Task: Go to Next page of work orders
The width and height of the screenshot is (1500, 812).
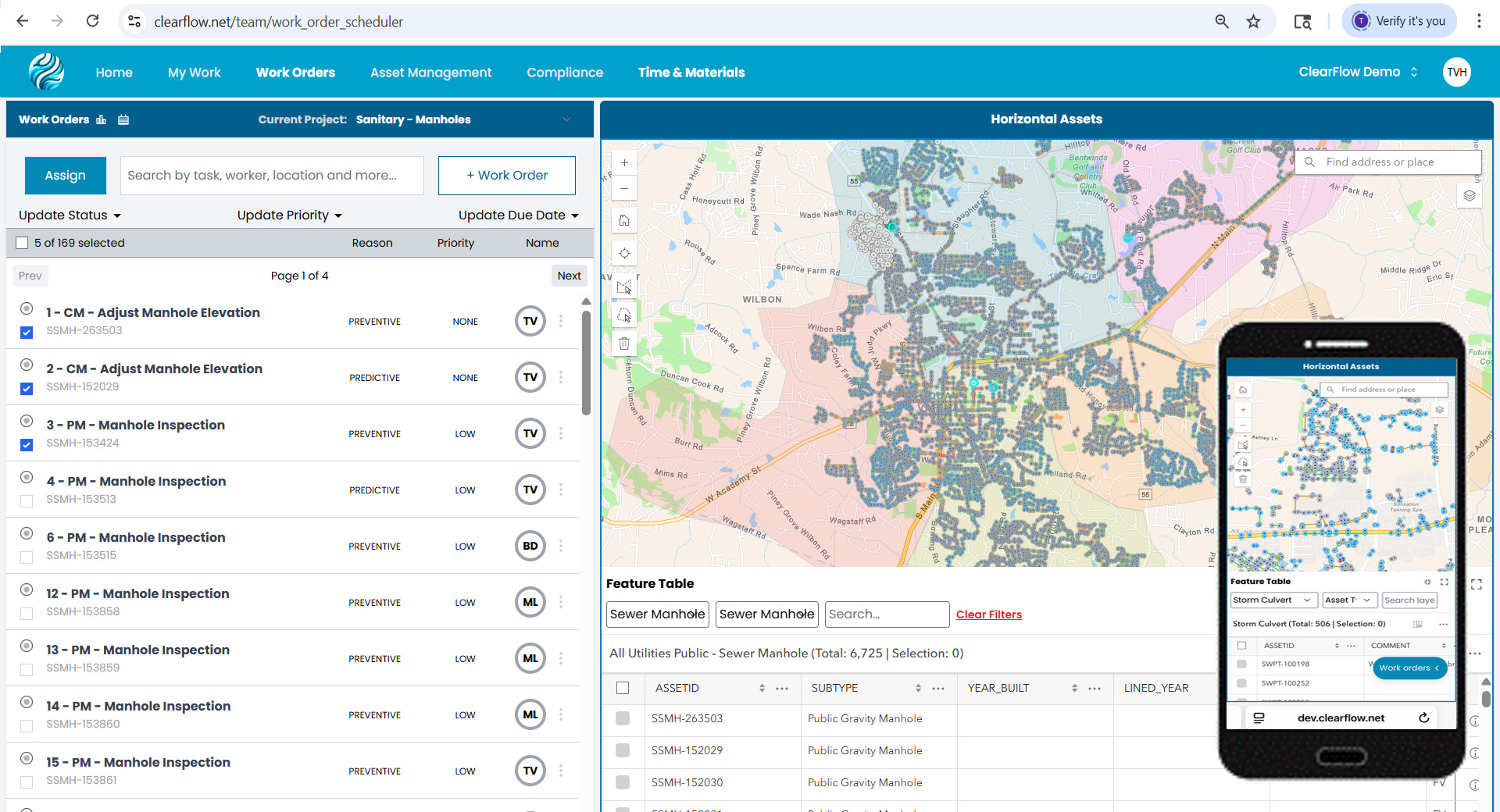Action: click(570, 276)
